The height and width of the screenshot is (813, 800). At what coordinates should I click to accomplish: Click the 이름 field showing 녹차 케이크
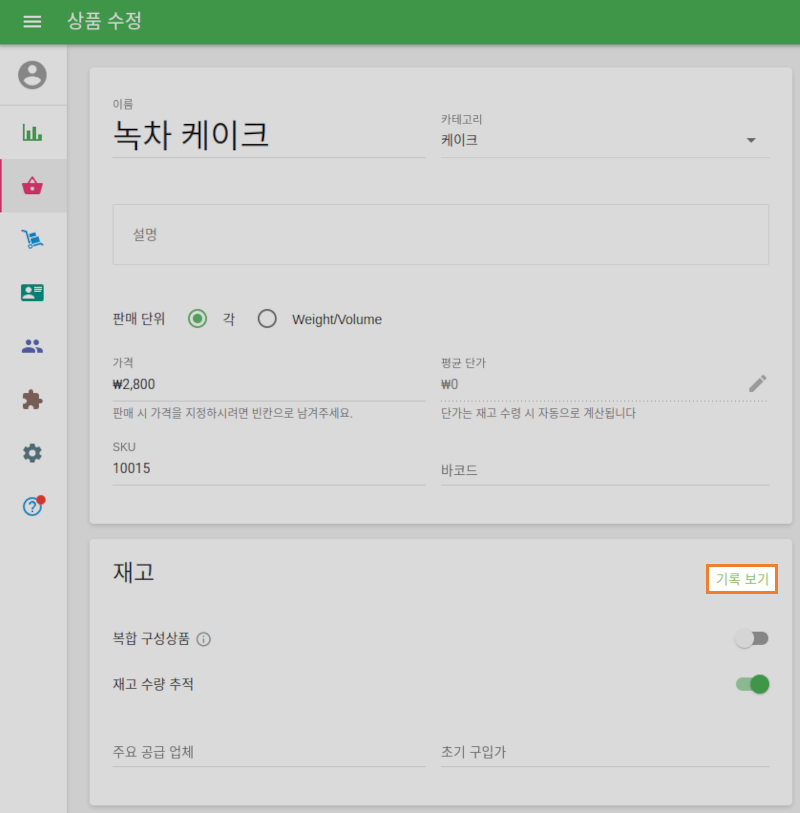point(268,135)
